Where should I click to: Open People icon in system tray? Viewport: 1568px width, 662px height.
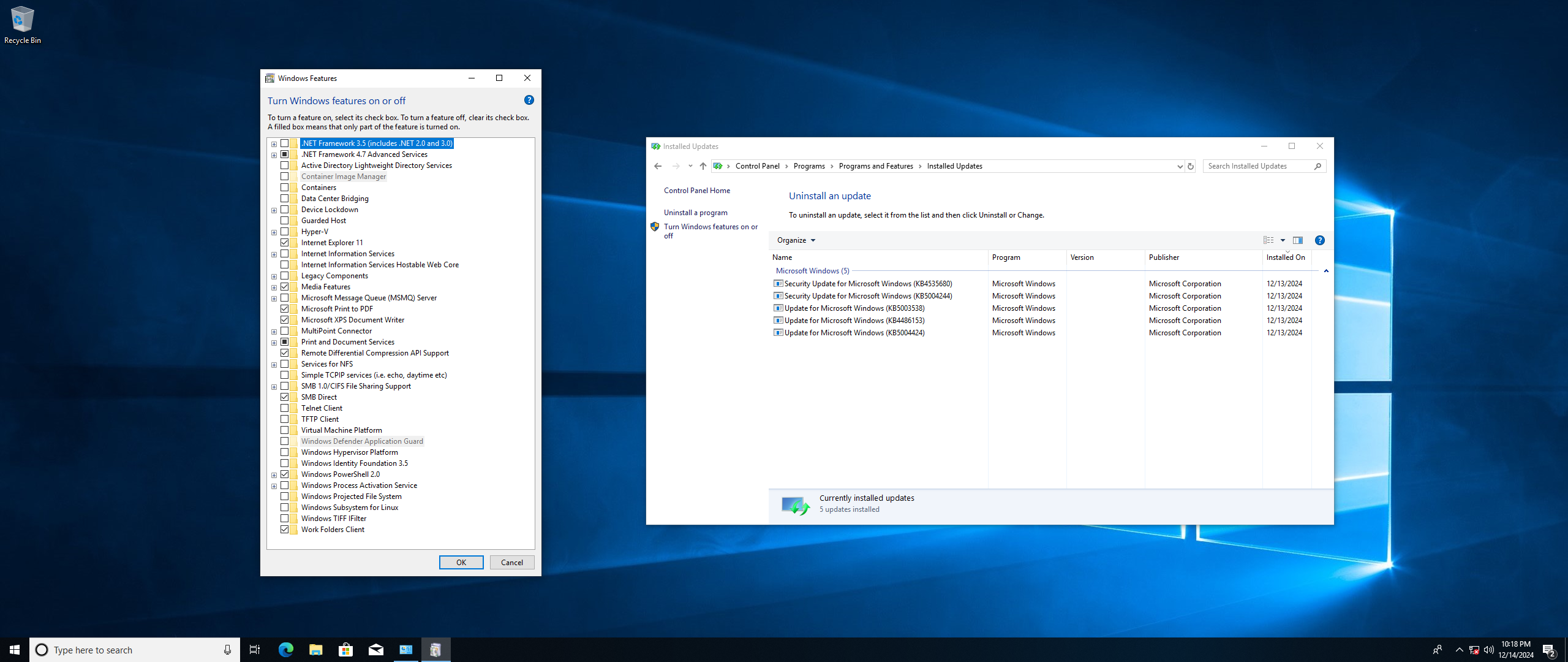(1438, 650)
